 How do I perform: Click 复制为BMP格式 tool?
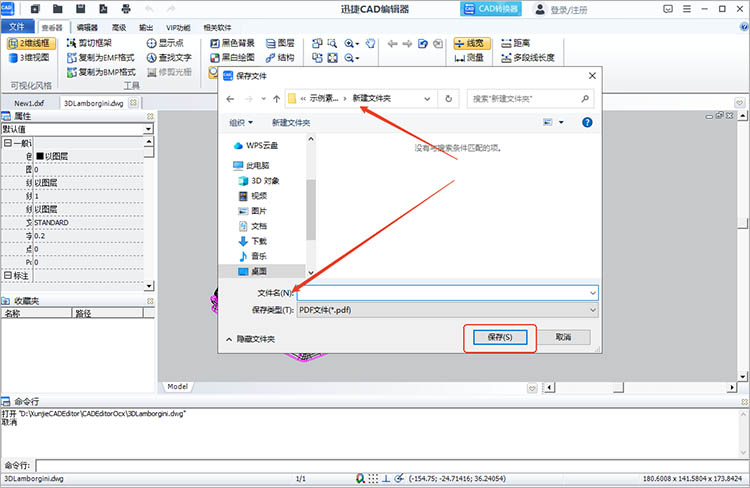point(101,72)
